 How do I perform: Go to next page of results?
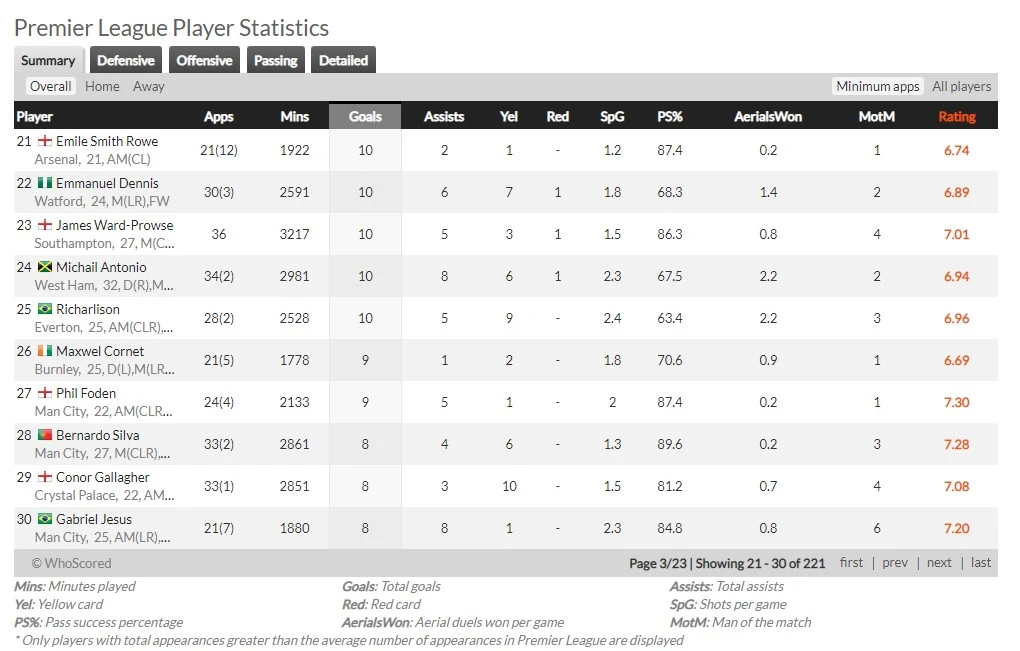click(939, 563)
